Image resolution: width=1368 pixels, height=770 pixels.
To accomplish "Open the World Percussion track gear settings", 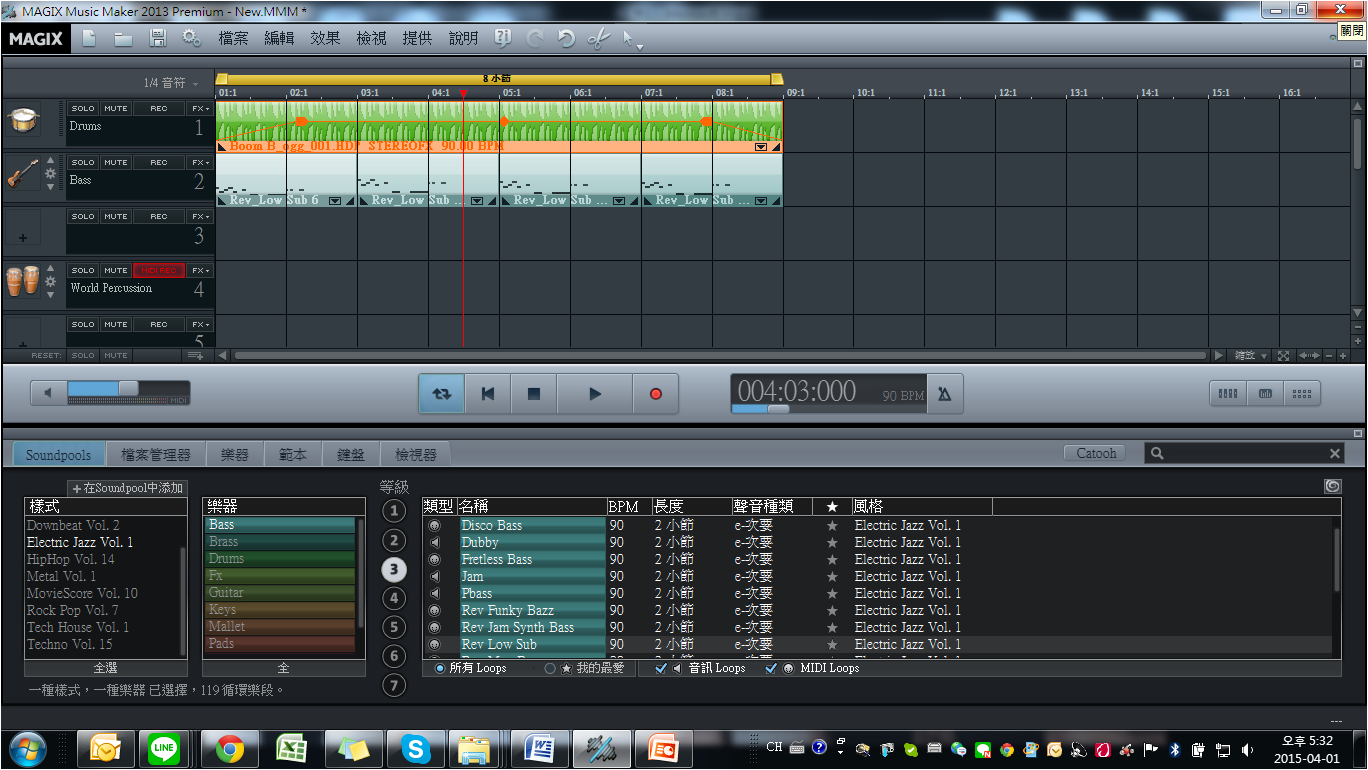I will click(50, 282).
